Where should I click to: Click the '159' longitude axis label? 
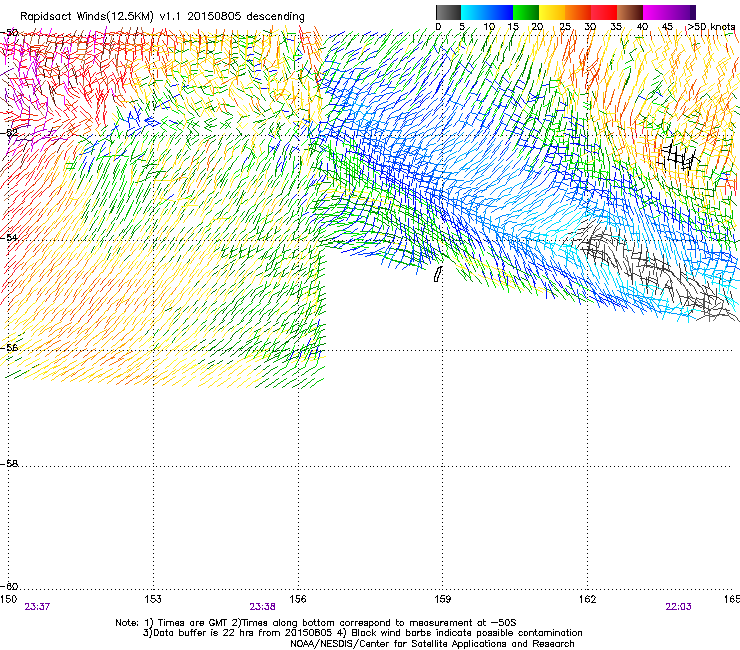tap(443, 599)
